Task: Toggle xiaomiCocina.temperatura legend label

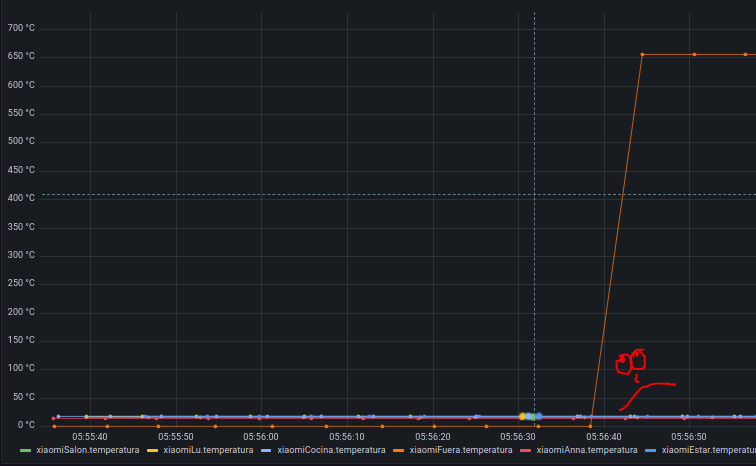Action: click(x=333, y=450)
